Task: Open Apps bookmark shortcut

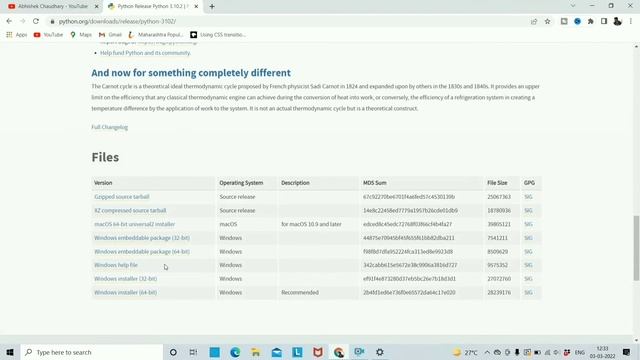Action: pos(17,35)
